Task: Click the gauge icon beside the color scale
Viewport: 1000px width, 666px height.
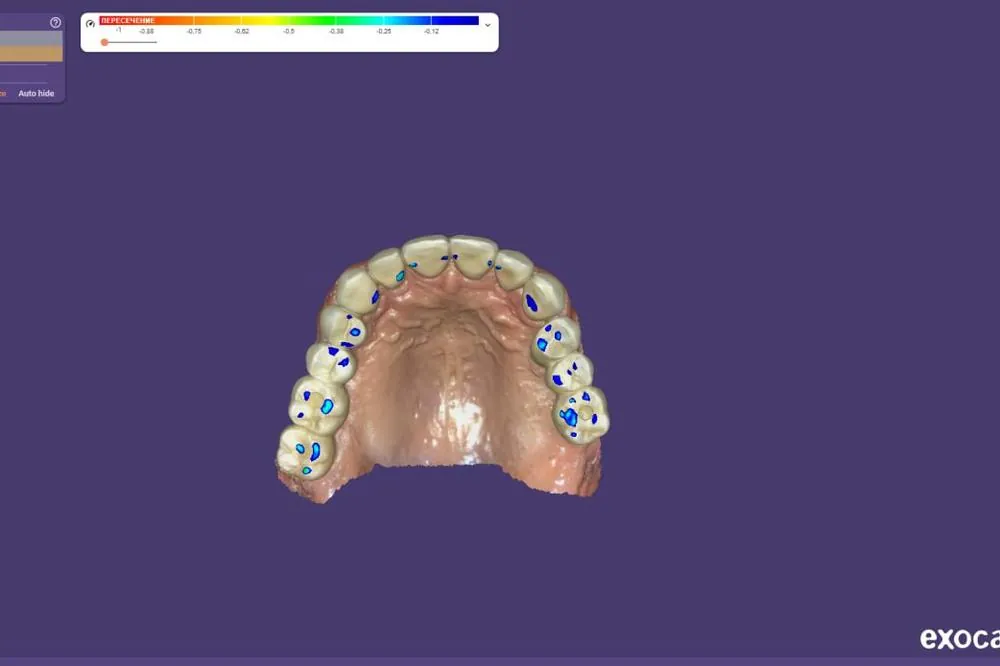Action: (90, 24)
